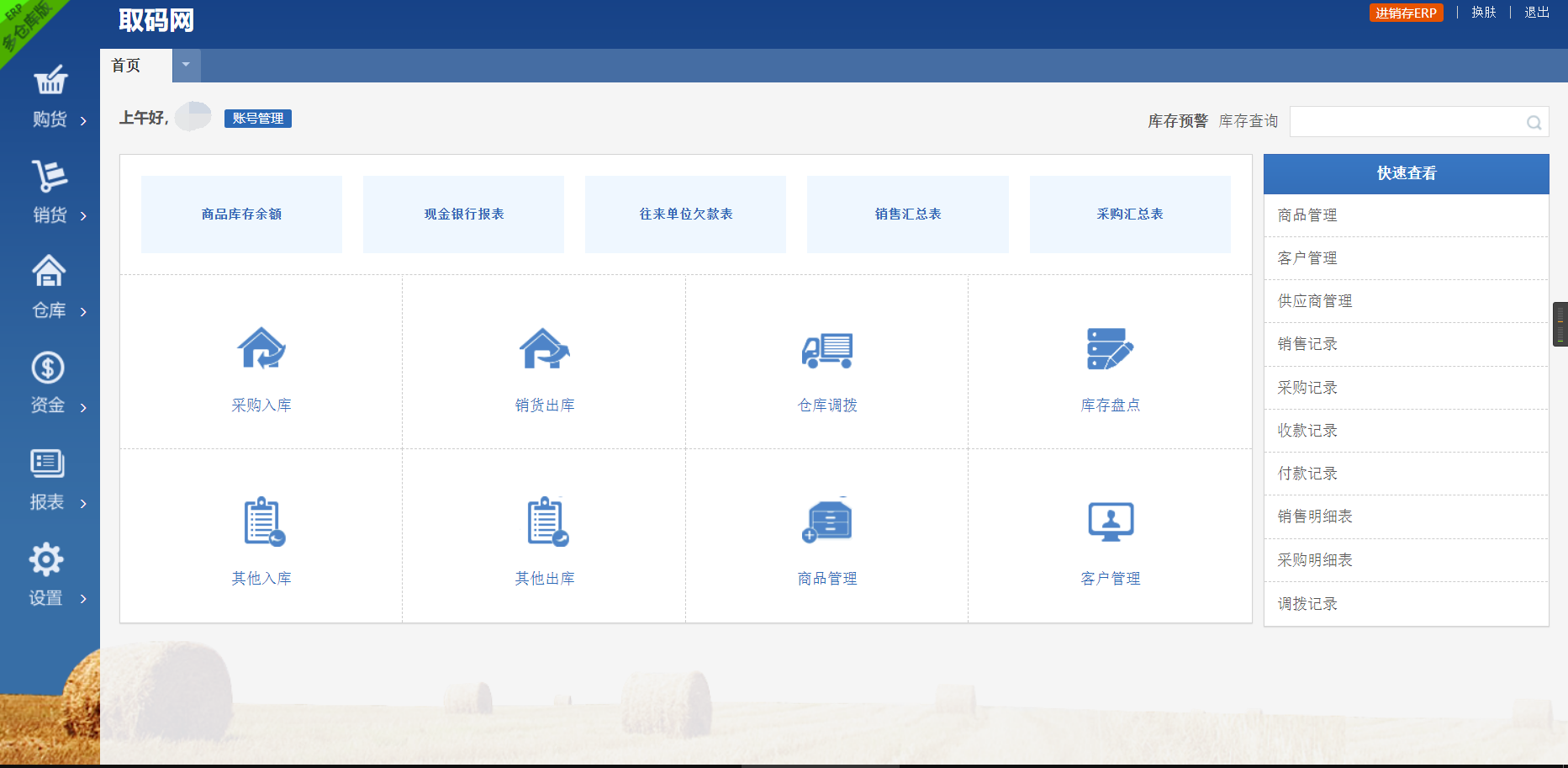The image size is (1568, 768).
Task: Open the 销售记录 quick view link
Action: 1307,344
